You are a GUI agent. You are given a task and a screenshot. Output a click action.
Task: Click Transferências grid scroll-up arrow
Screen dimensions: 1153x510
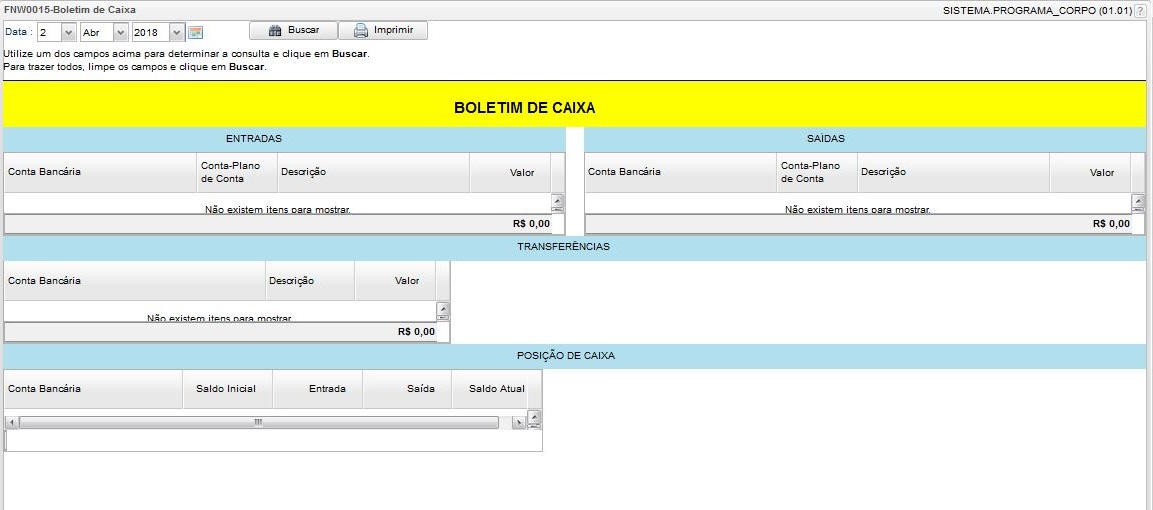click(x=443, y=308)
